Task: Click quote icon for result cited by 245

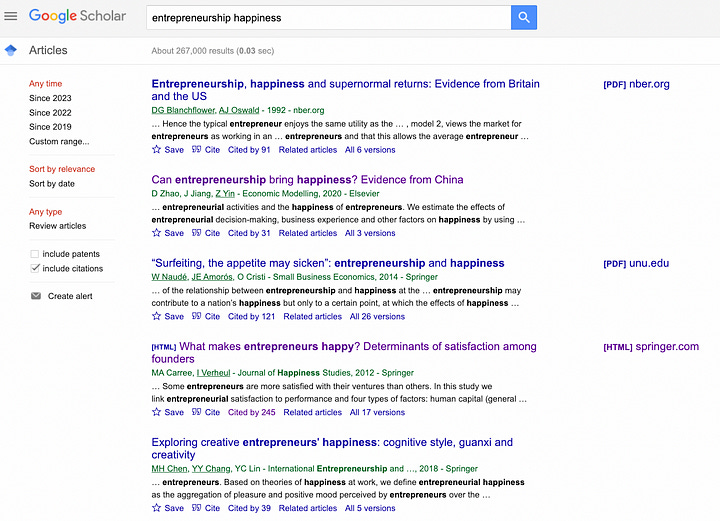Action: pos(197,412)
